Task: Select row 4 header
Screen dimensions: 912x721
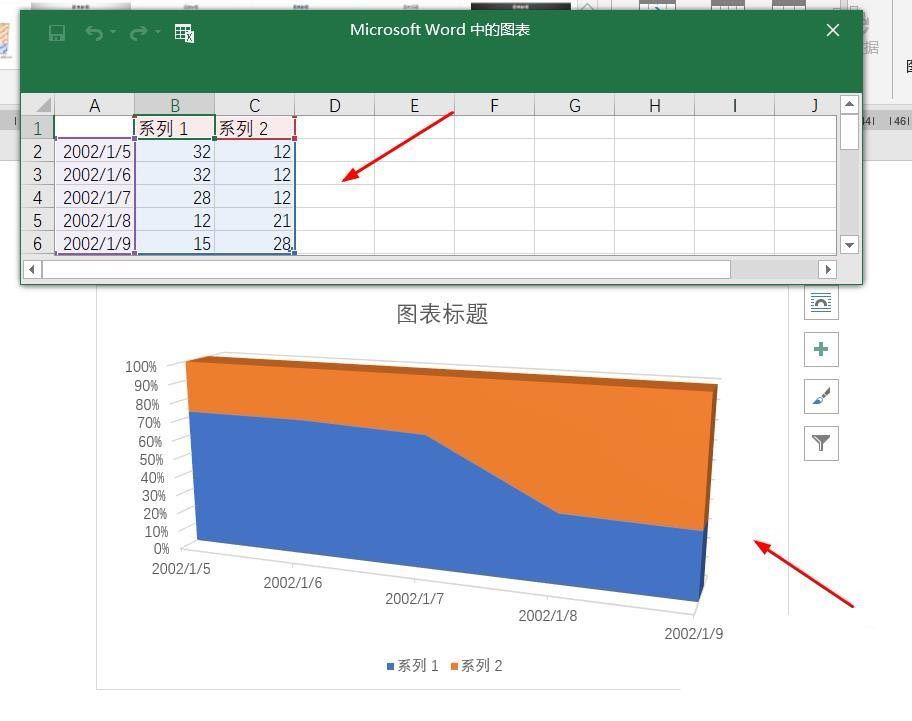Action: point(38,197)
